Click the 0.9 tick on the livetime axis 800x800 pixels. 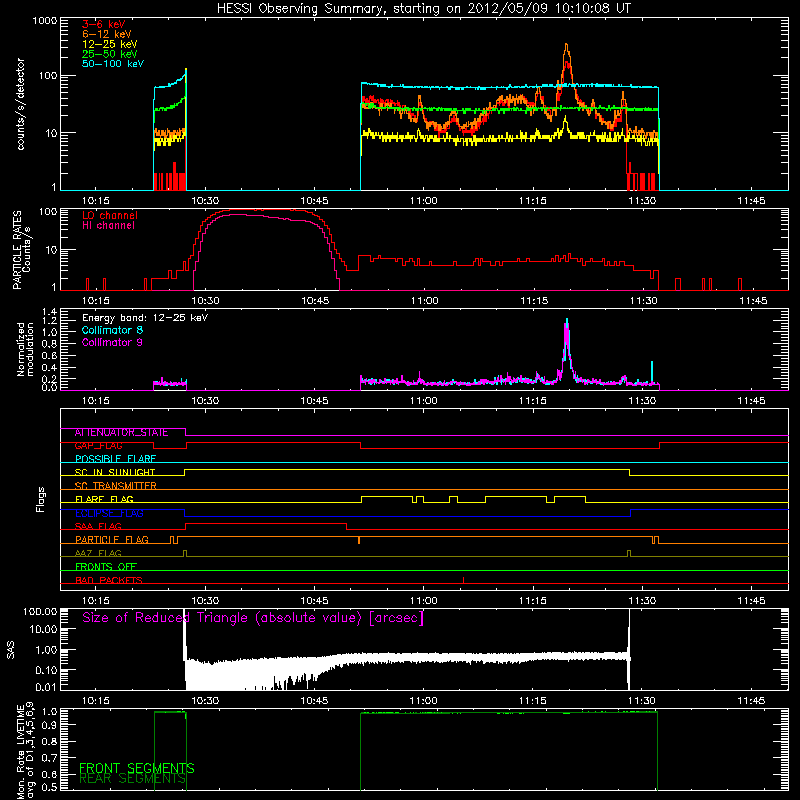click(x=49, y=726)
